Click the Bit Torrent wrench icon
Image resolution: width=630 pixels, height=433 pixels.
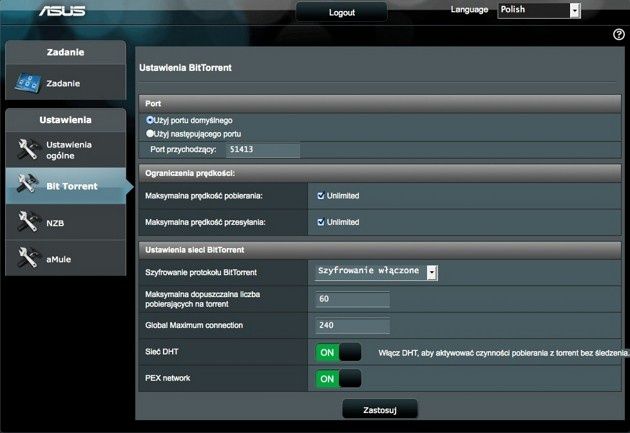27,184
